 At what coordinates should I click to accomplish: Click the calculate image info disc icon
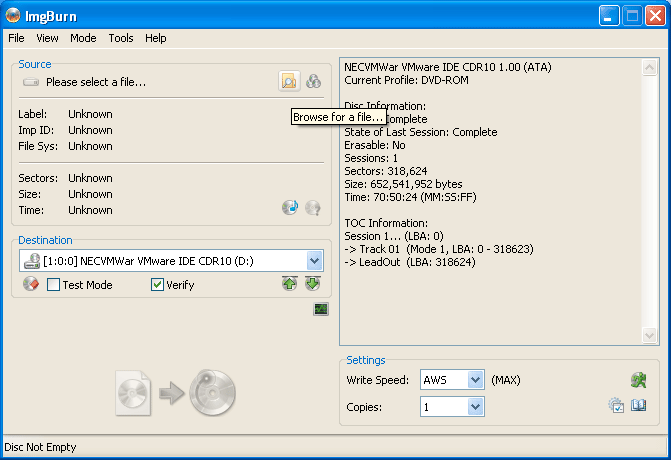[290, 208]
